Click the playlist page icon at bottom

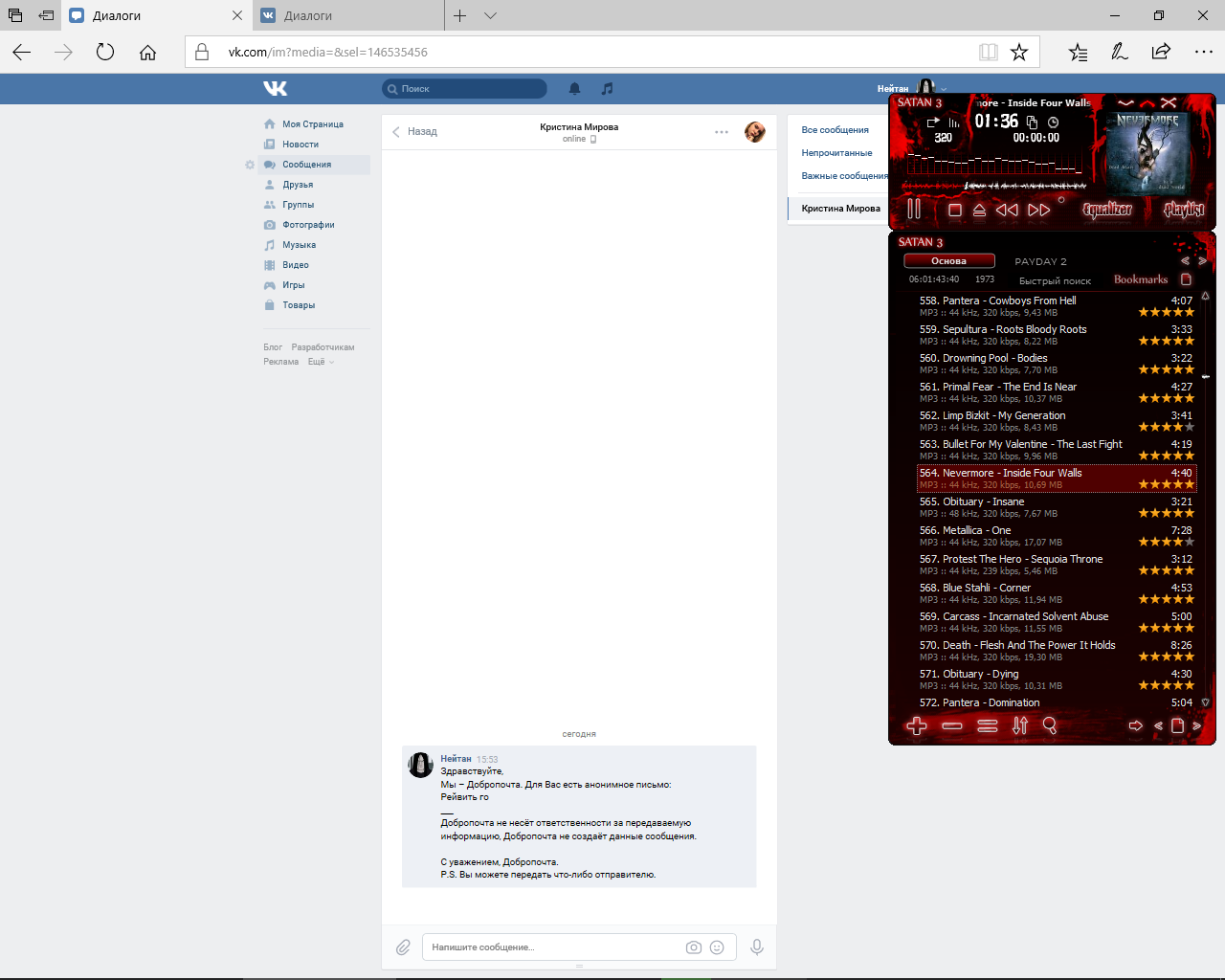coord(1177,725)
